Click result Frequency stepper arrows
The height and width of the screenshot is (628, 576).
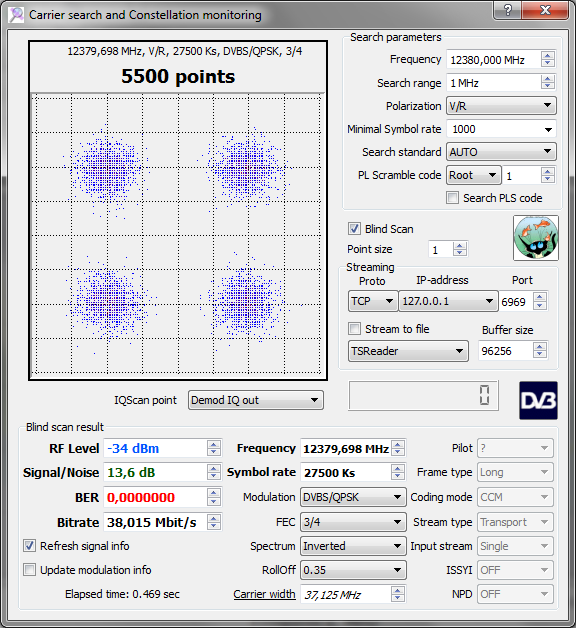(398, 448)
